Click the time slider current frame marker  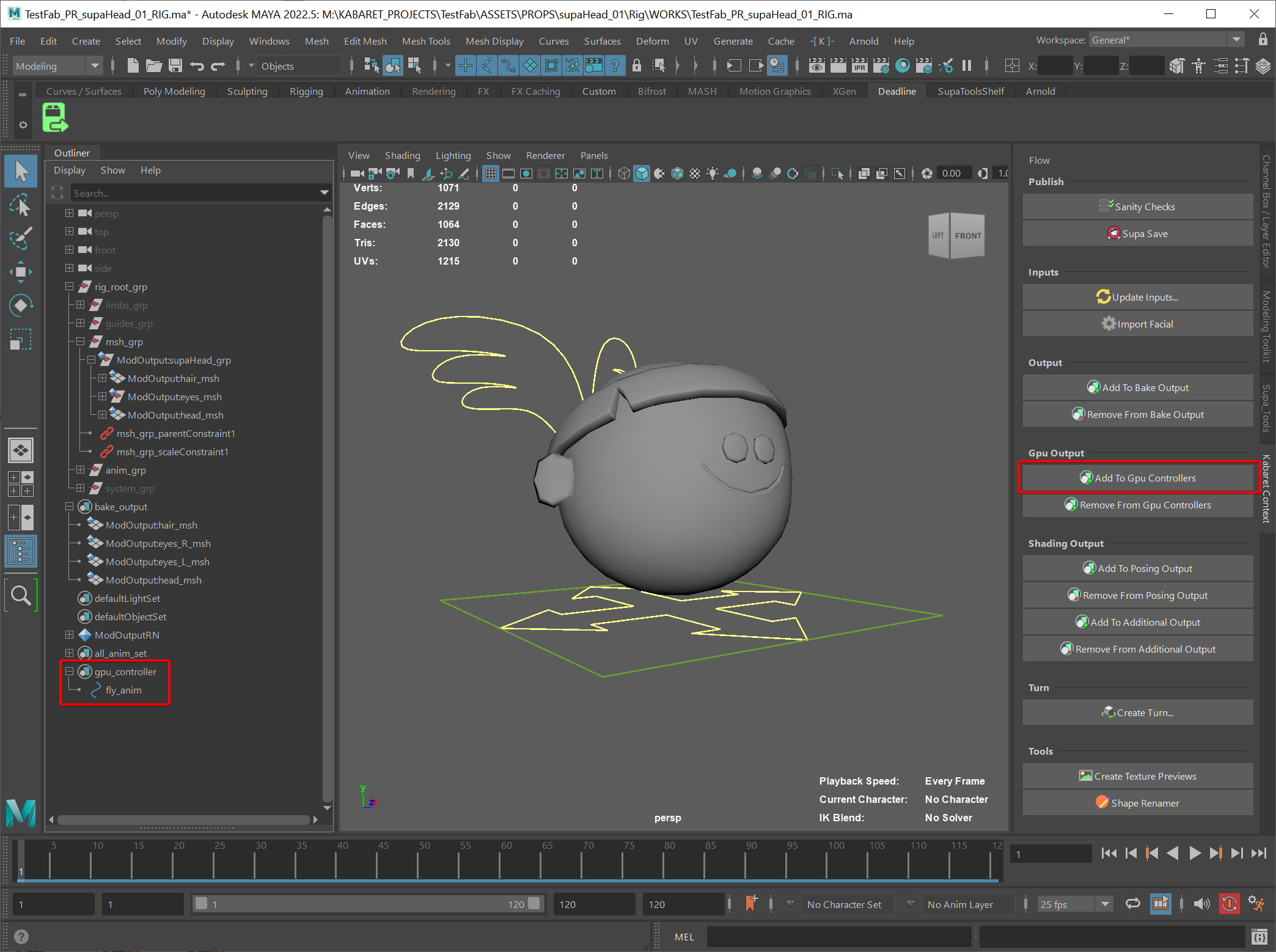[x=21, y=860]
